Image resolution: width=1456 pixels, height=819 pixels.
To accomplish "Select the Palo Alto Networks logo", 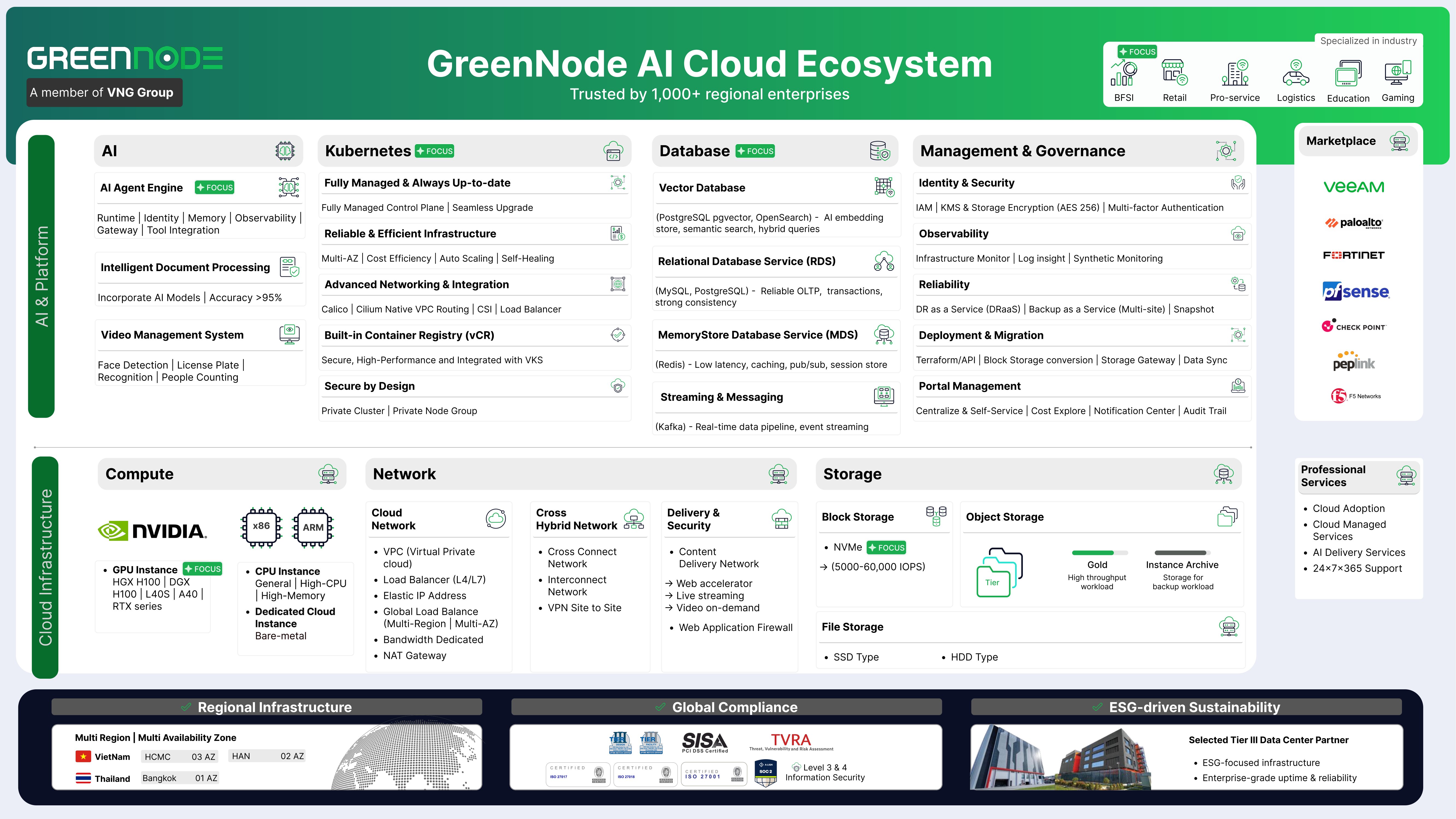I will pyautogui.click(x=1354, y=223).
